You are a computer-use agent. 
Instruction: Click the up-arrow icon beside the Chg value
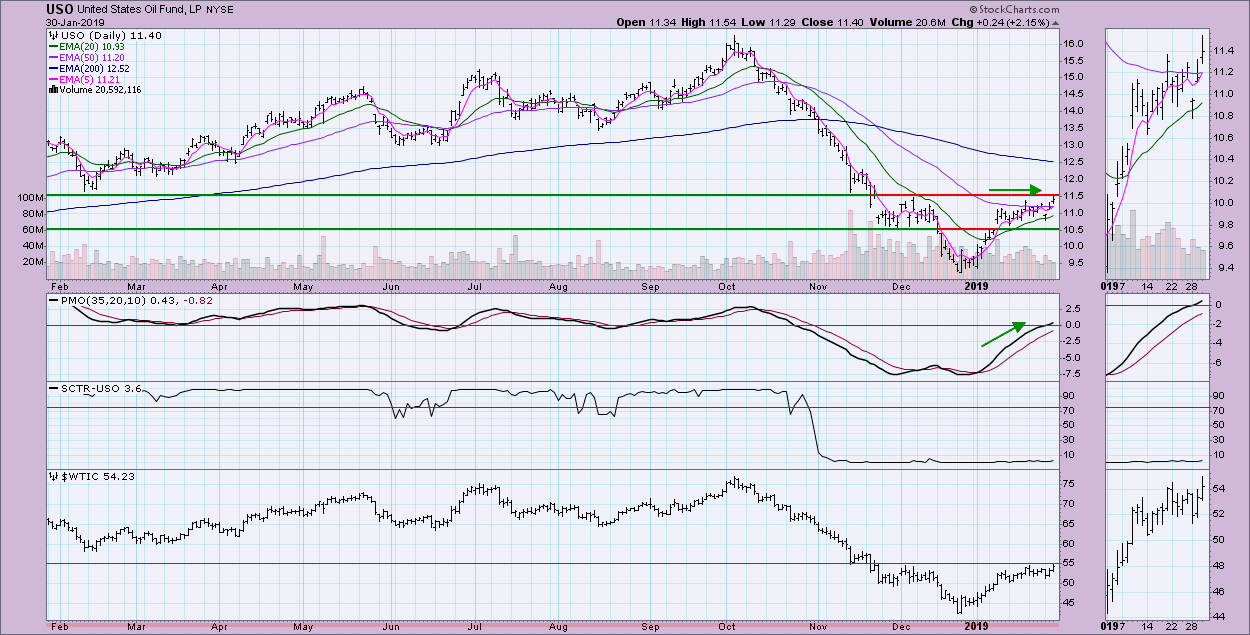[1056, 22]
